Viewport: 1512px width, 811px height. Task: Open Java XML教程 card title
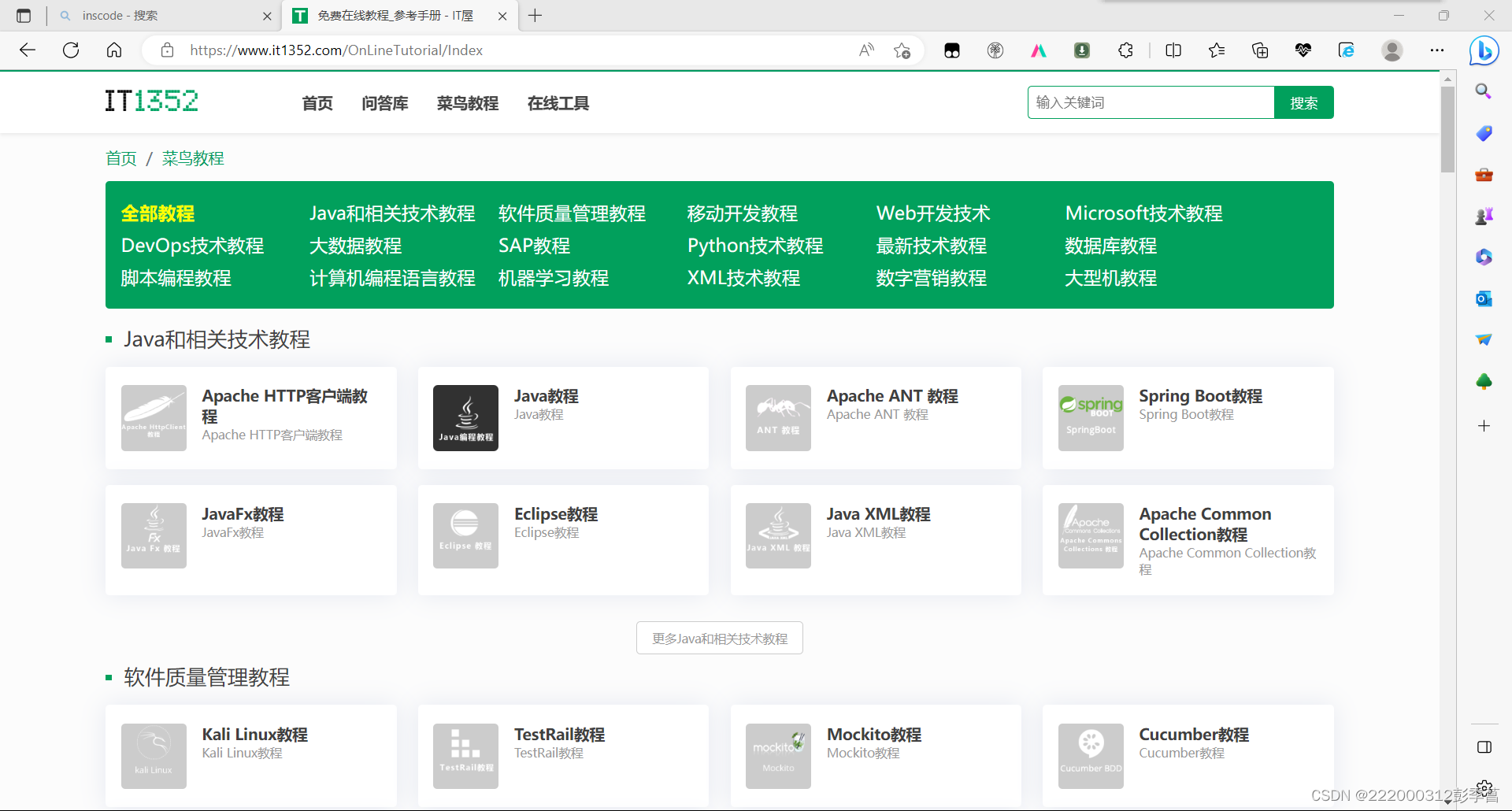coord(878,514)
